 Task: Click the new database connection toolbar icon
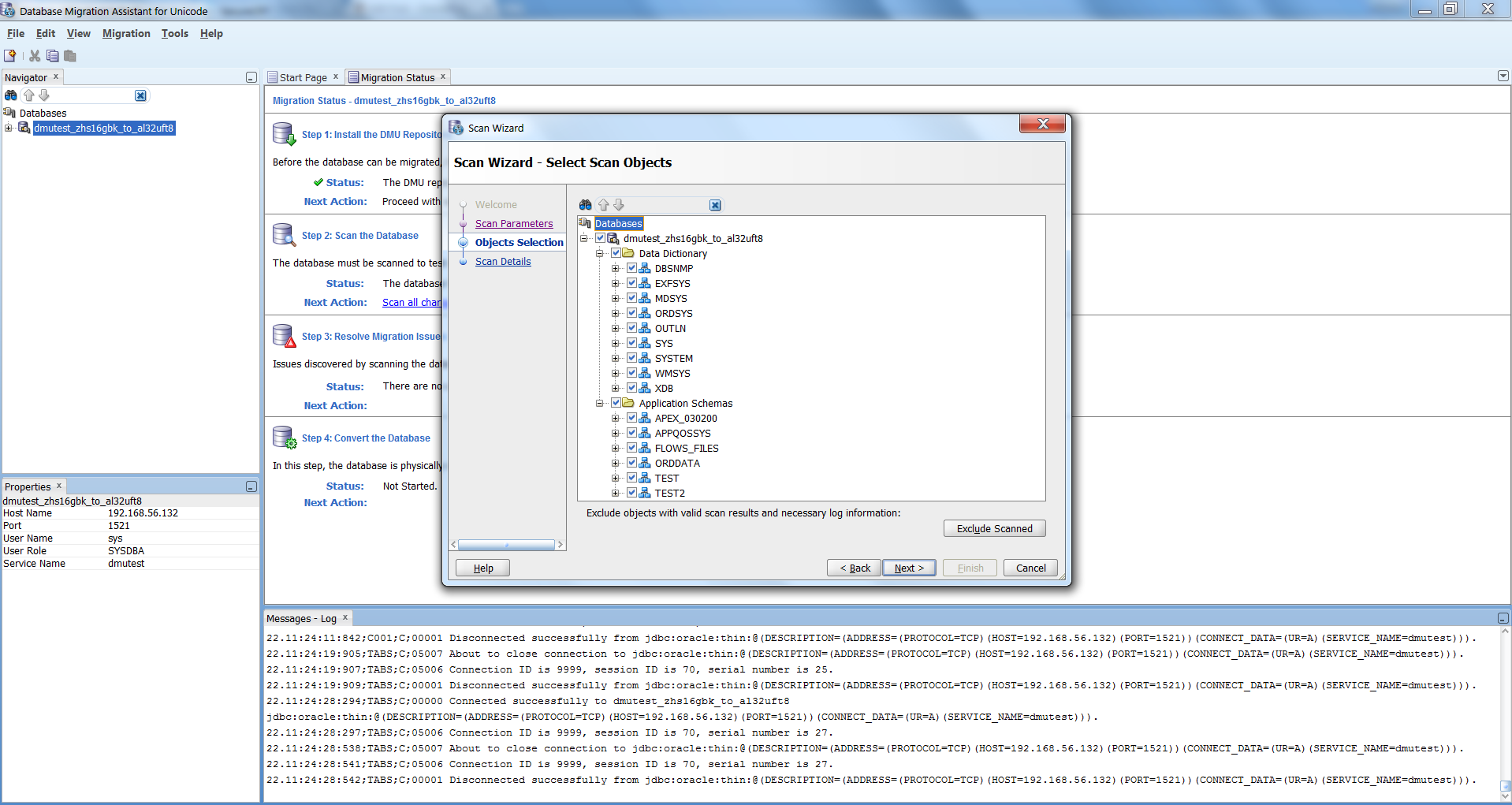(10, 56)
